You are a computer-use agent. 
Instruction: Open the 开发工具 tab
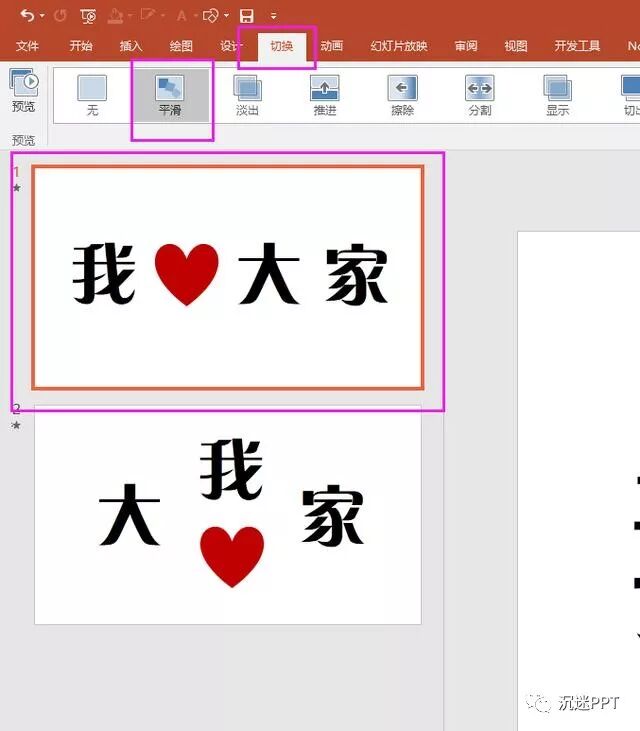pyautogui.click(x=577, y=46)
